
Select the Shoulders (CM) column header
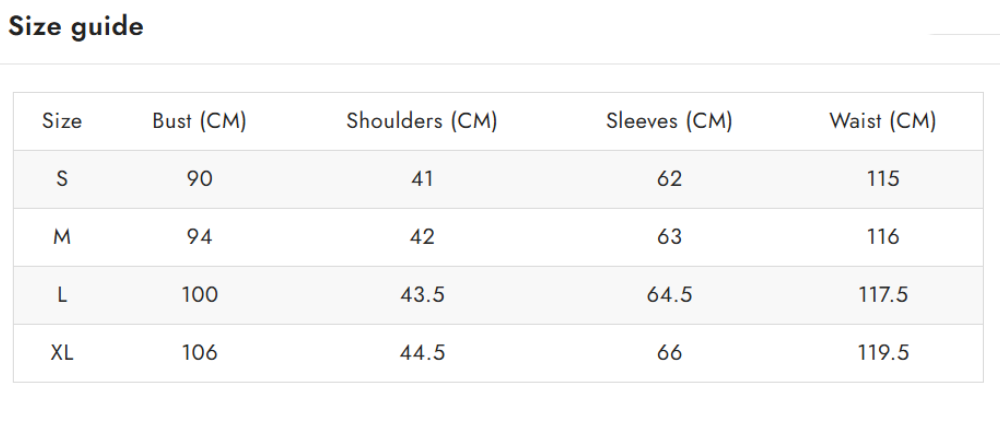tap(422, 122)
